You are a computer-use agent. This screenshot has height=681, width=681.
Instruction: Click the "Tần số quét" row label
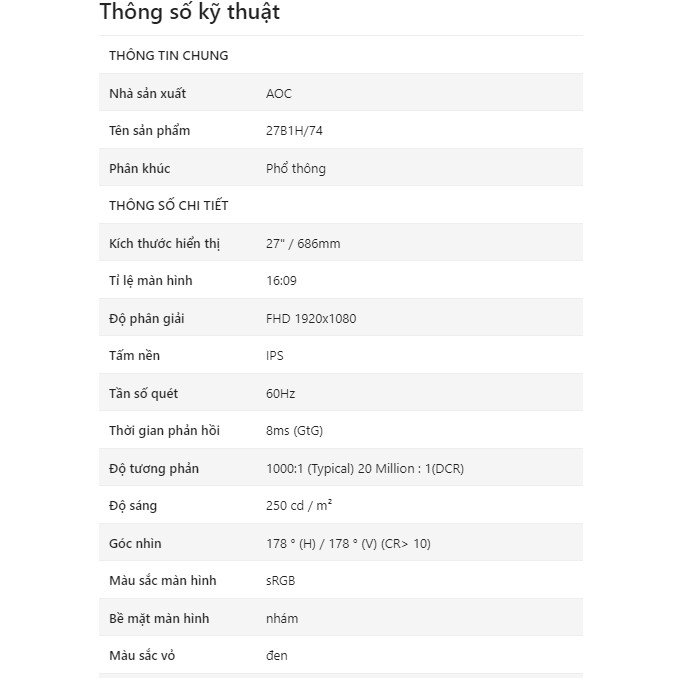point(143,393)
